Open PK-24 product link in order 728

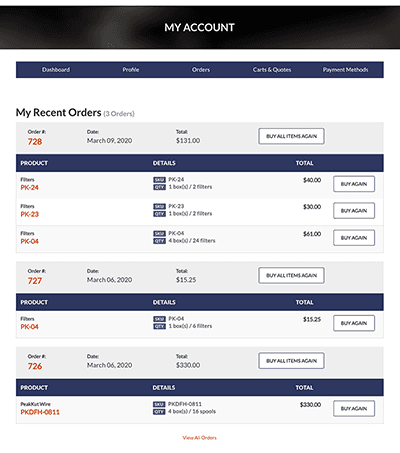click(30, 188)
